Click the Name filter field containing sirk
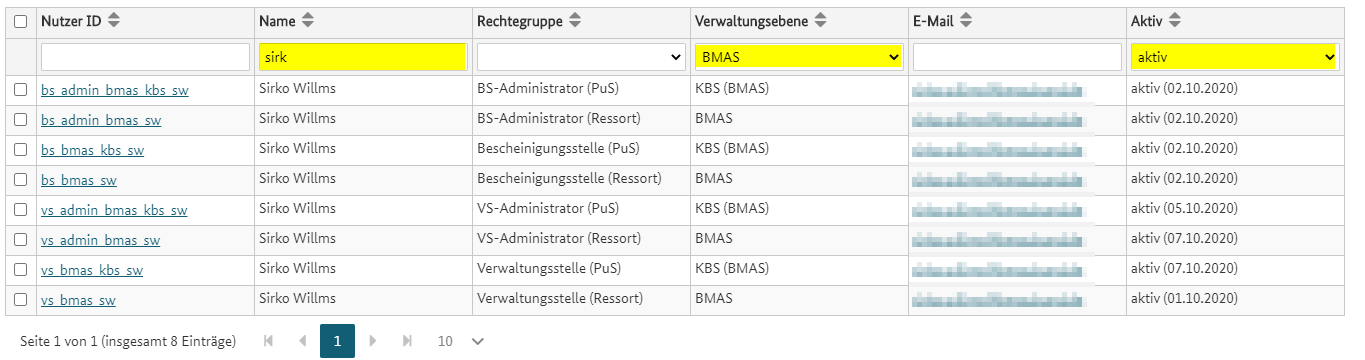 [362, 57]
